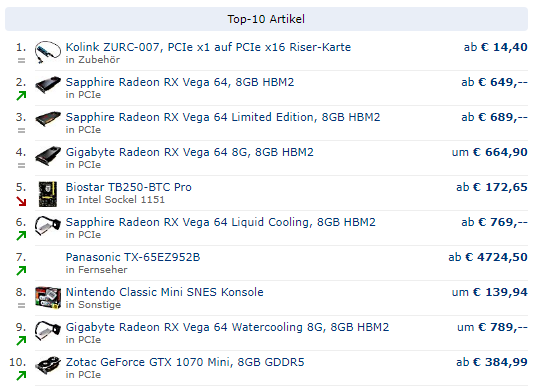Click price um € 139,94 for Nintendo SNES

point(489,292)
